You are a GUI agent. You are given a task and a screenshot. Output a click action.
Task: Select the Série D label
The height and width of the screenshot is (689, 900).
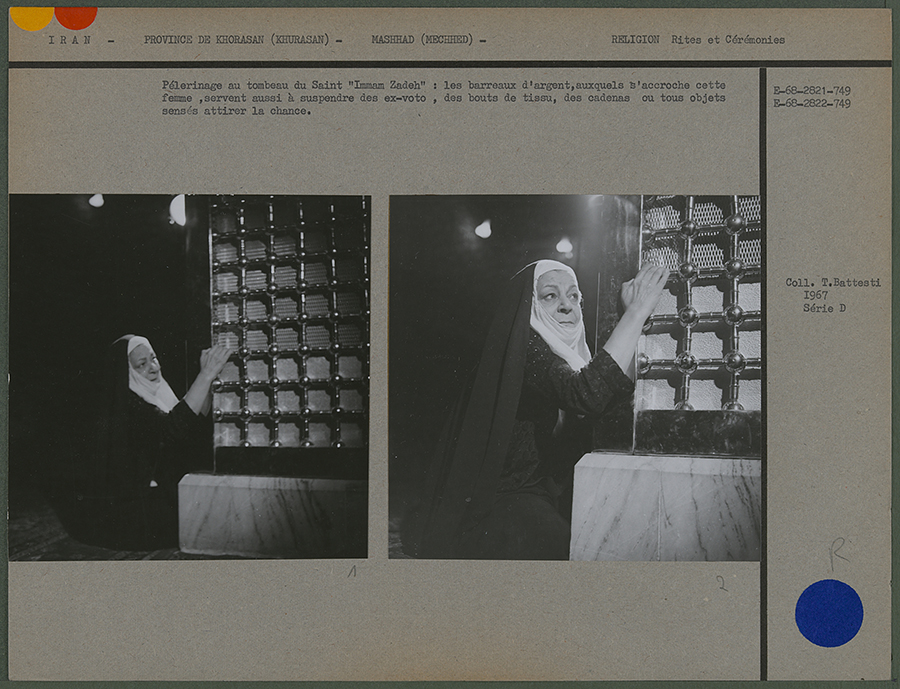[824, 308]
